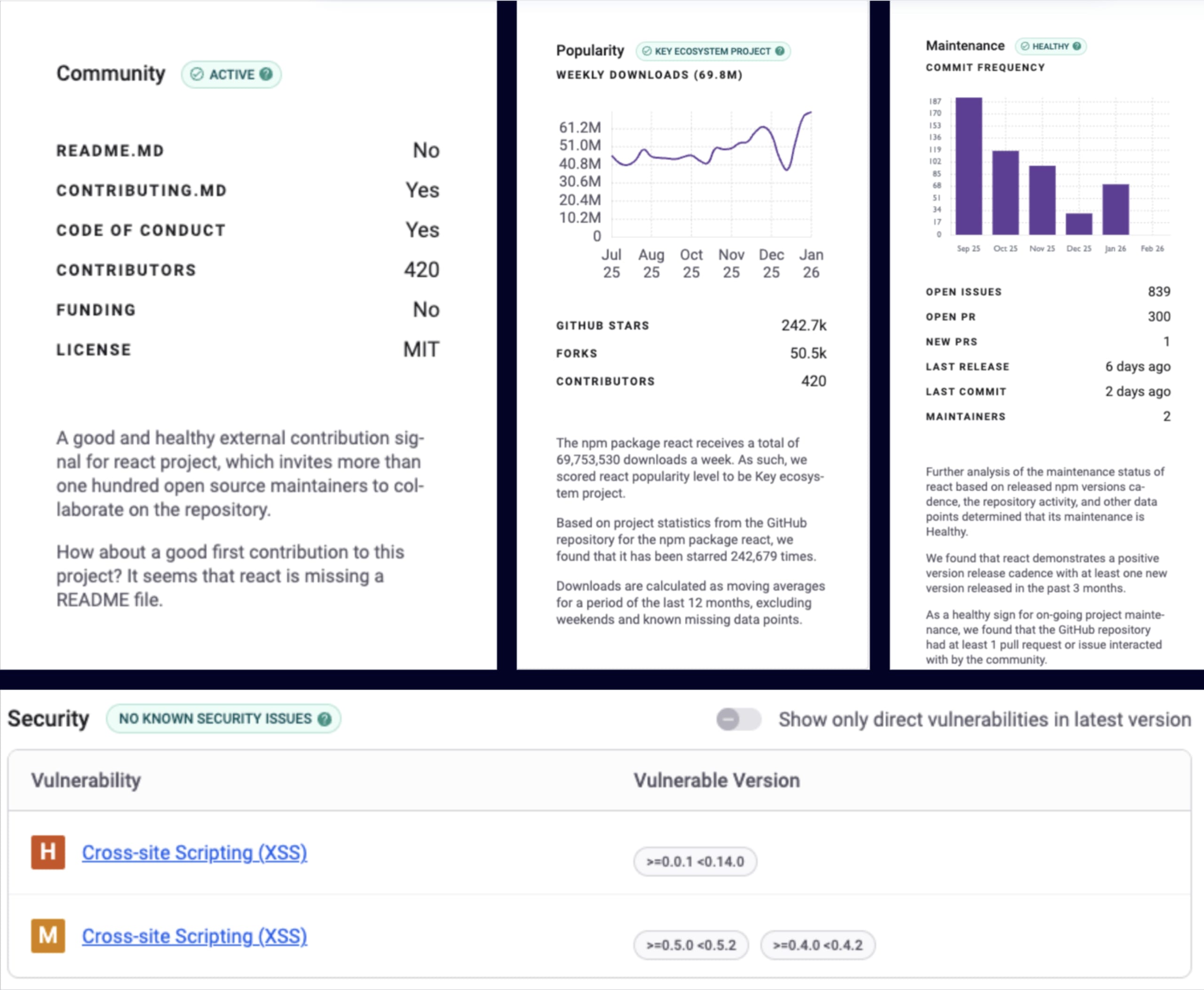Open medium severity Cross-site Scripting (XSS) link

pos(194,936)
